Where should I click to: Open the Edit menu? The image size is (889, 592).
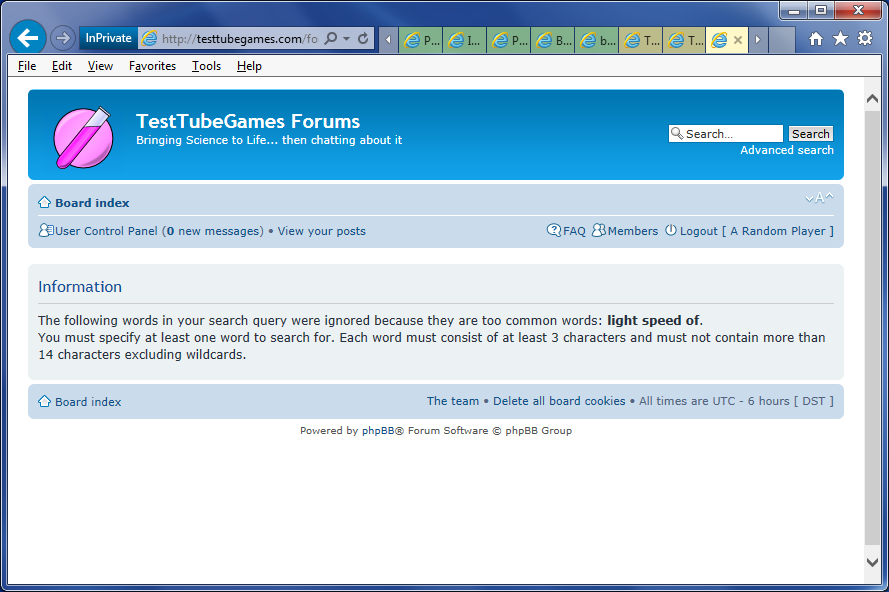pos(62,66)
